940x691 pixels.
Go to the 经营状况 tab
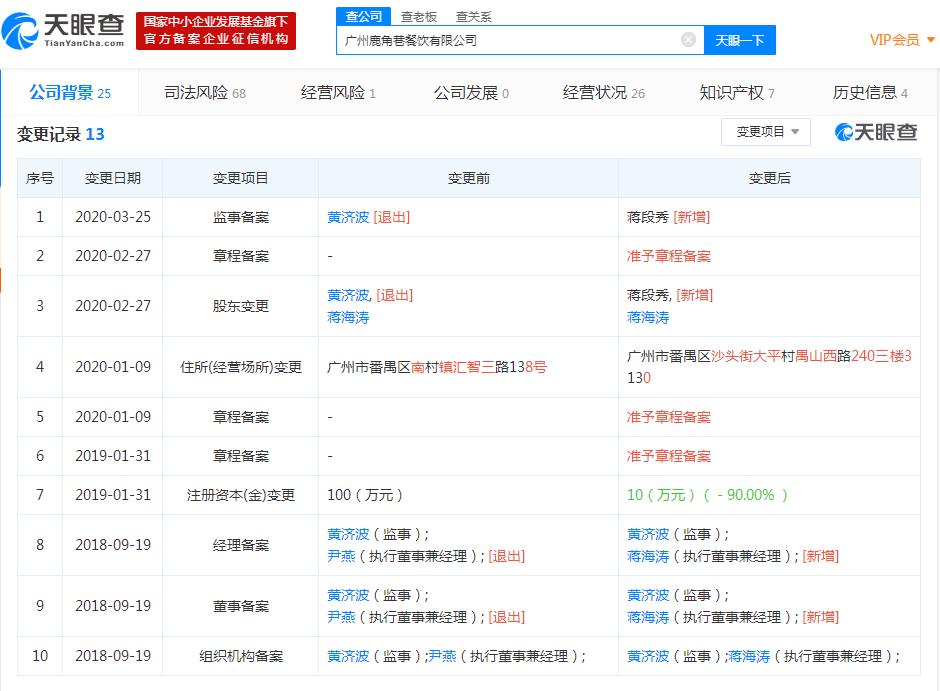[x=603, y=93]
